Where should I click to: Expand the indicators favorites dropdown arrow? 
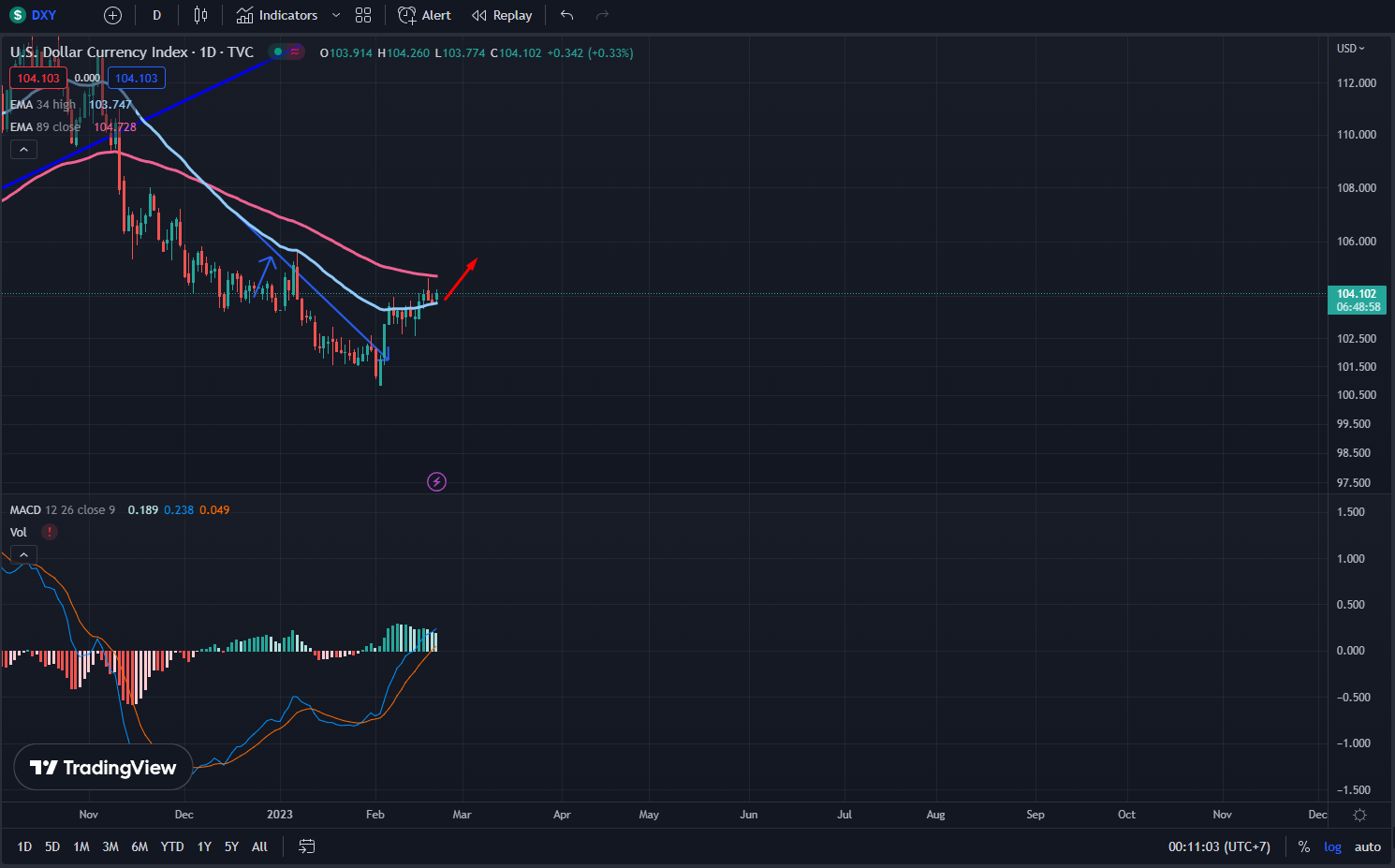336,15
